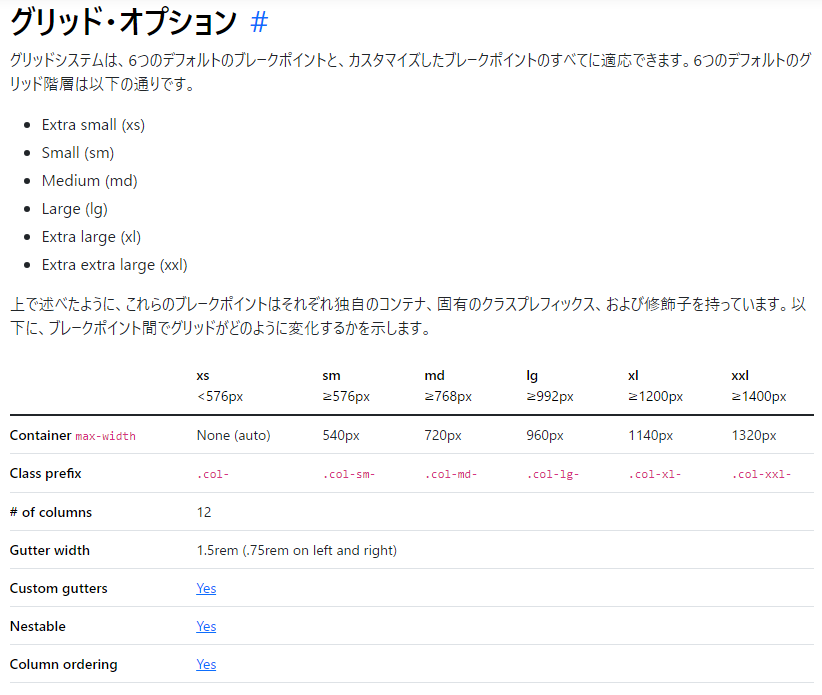Click the # anchor next to グリッド・オプション heading
822x695 pixels.
[259, 20]
